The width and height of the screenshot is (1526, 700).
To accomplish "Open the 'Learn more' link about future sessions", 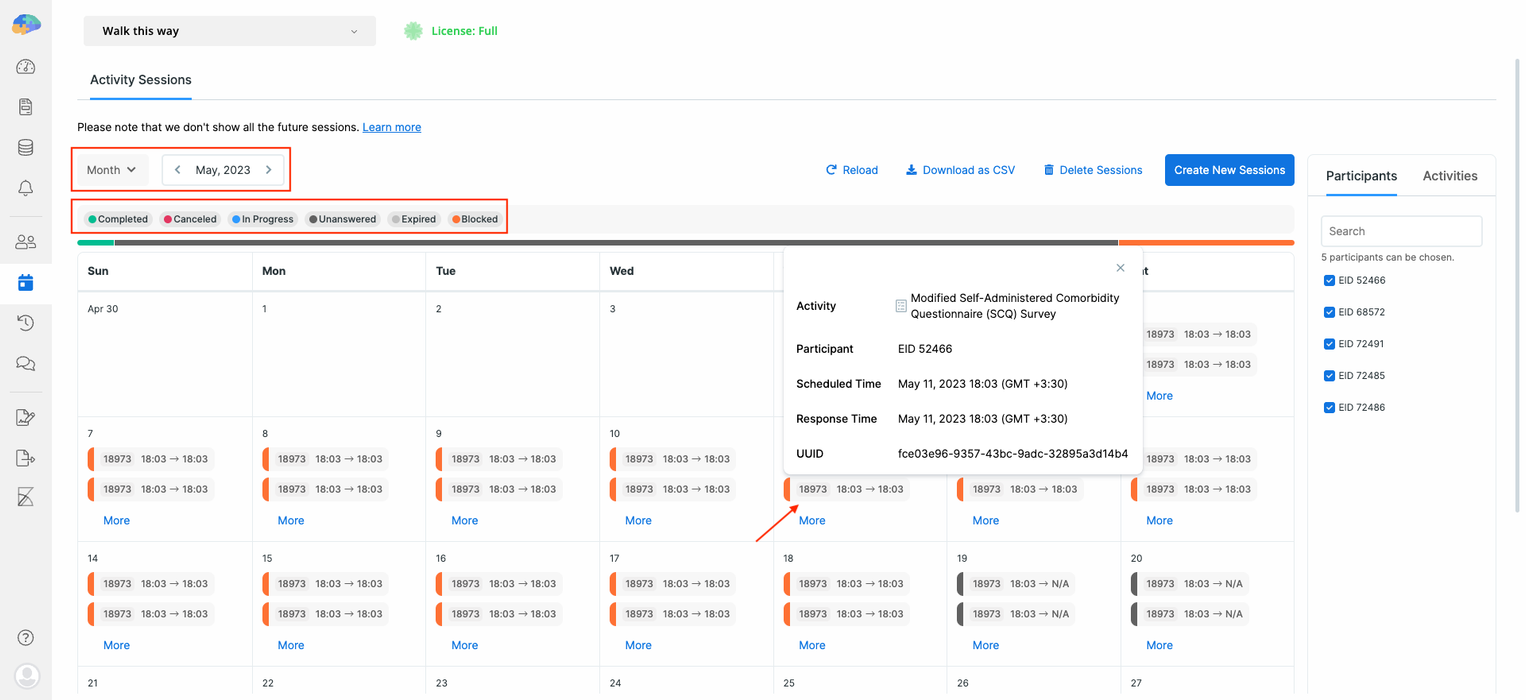I will coord(391,127).
